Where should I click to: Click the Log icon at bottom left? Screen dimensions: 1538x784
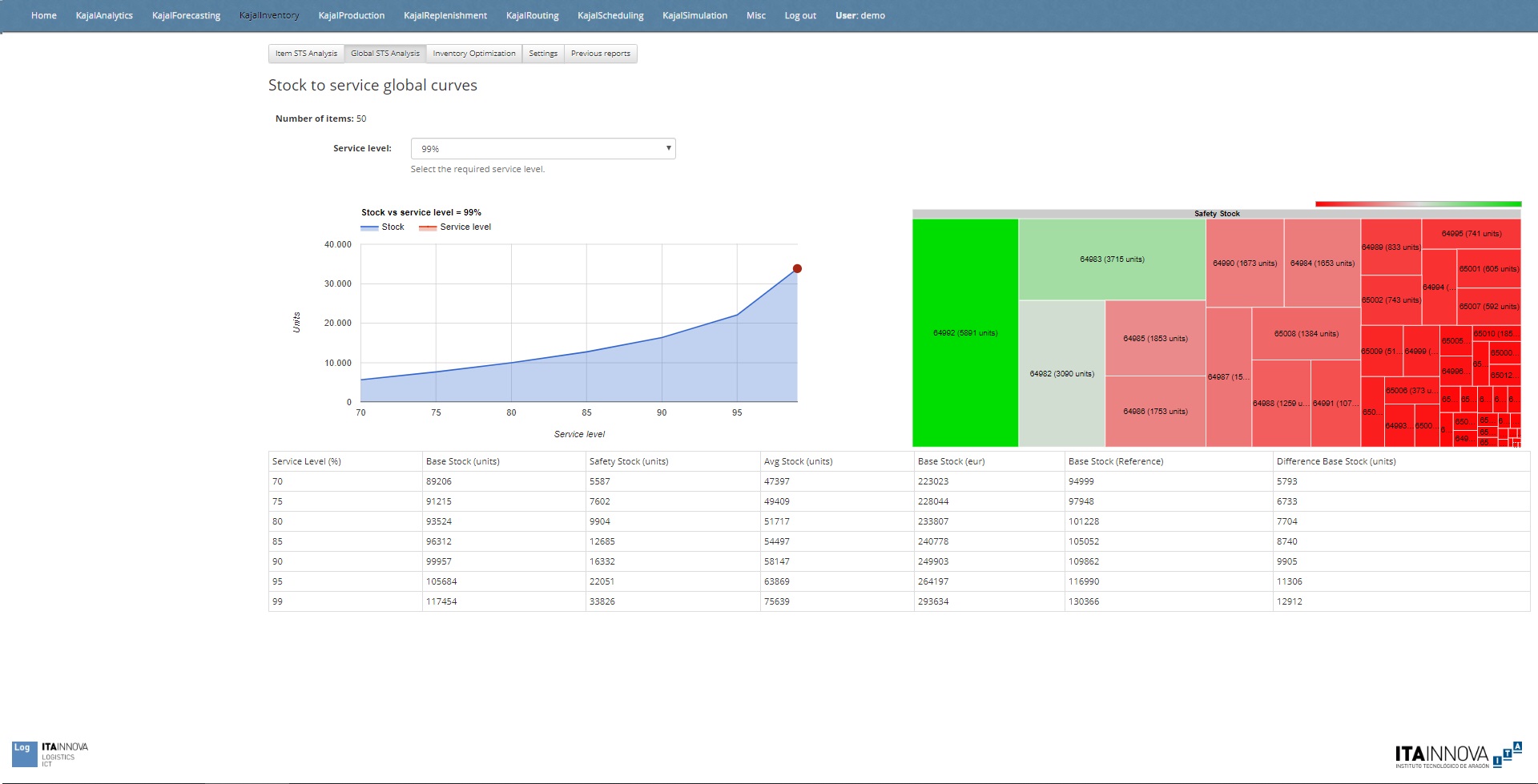(x=24, y=754)
